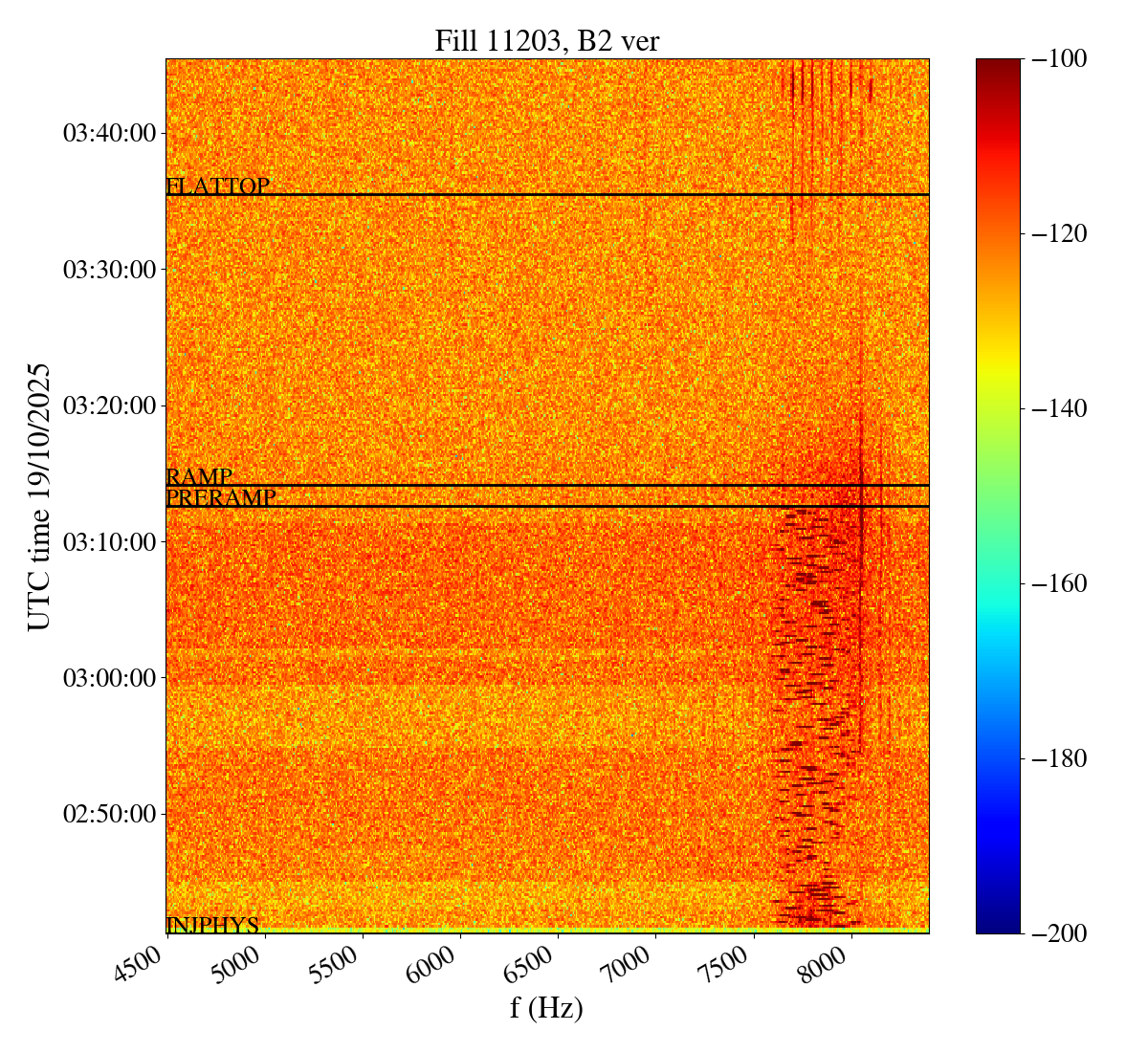Click the "f (Hz)" x-axis label
1148x1052 pixels.
(x=546, y=1008)
